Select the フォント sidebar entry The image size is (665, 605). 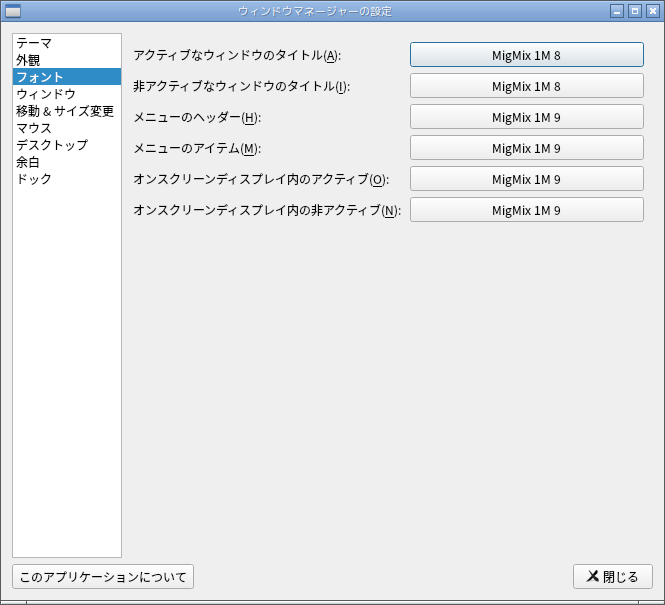[67, 77]
